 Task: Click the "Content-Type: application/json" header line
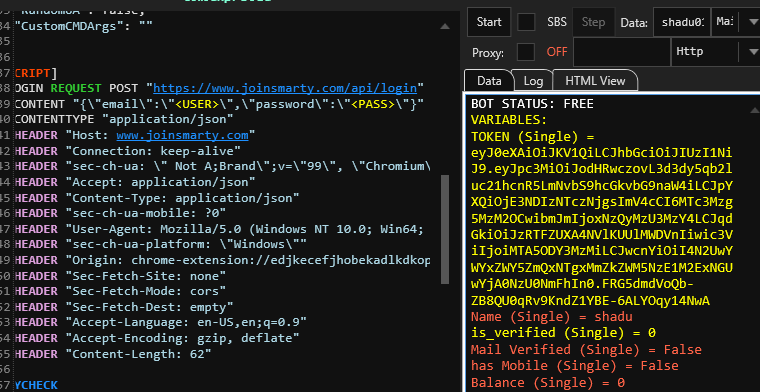pos(157,198)
